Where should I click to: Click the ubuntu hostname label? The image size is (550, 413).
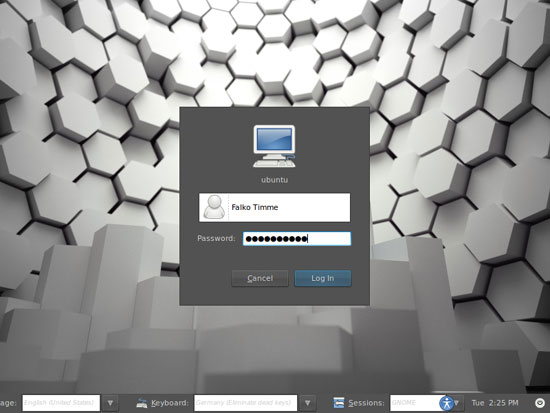pyautogui.click(x=274, y=180)
